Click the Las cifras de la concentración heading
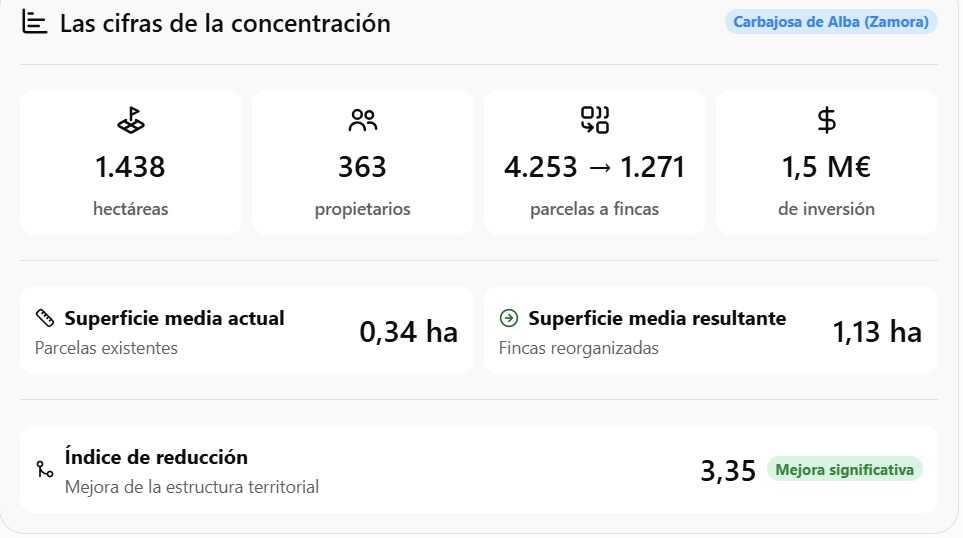 click(225, 23)
